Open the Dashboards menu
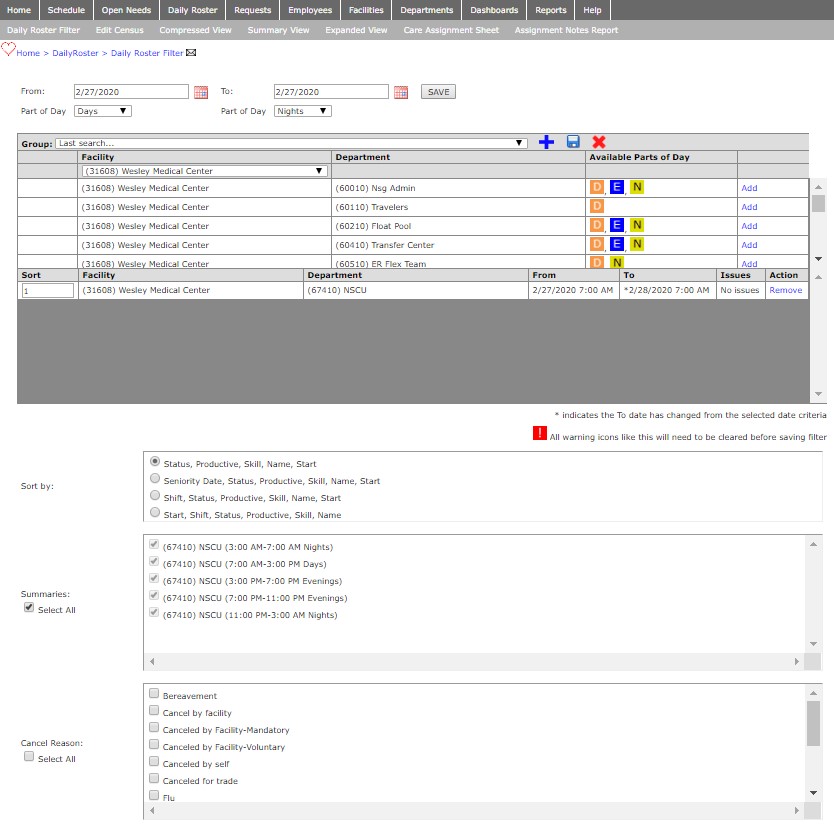 [494, 10]
